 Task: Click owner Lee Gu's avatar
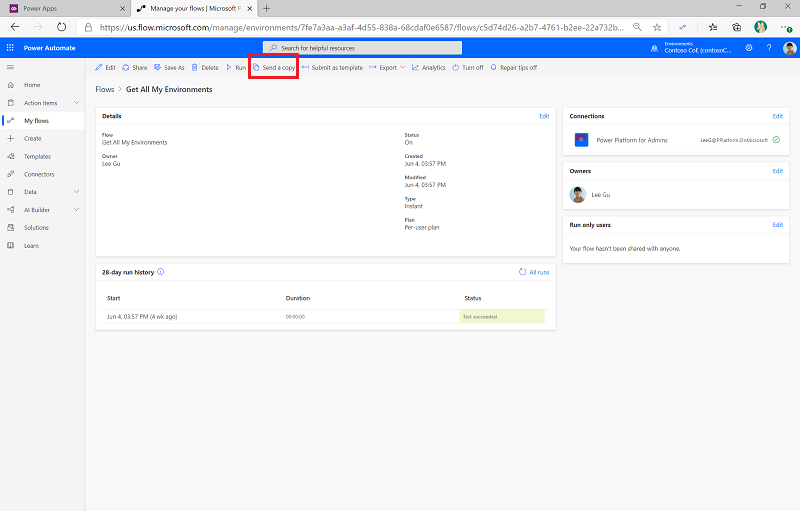tap(578, 195)
